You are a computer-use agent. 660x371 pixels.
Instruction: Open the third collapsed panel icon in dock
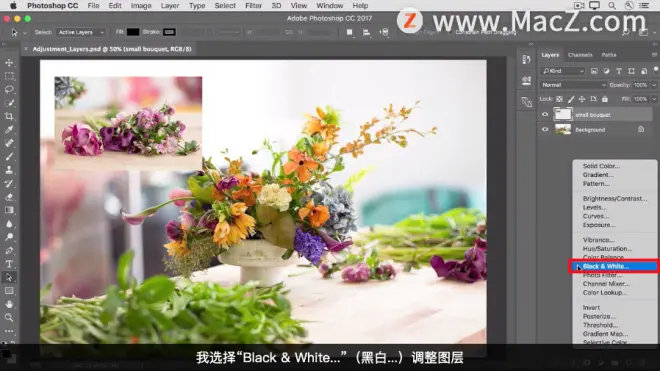pyautogui.click(x=526, y=101)
